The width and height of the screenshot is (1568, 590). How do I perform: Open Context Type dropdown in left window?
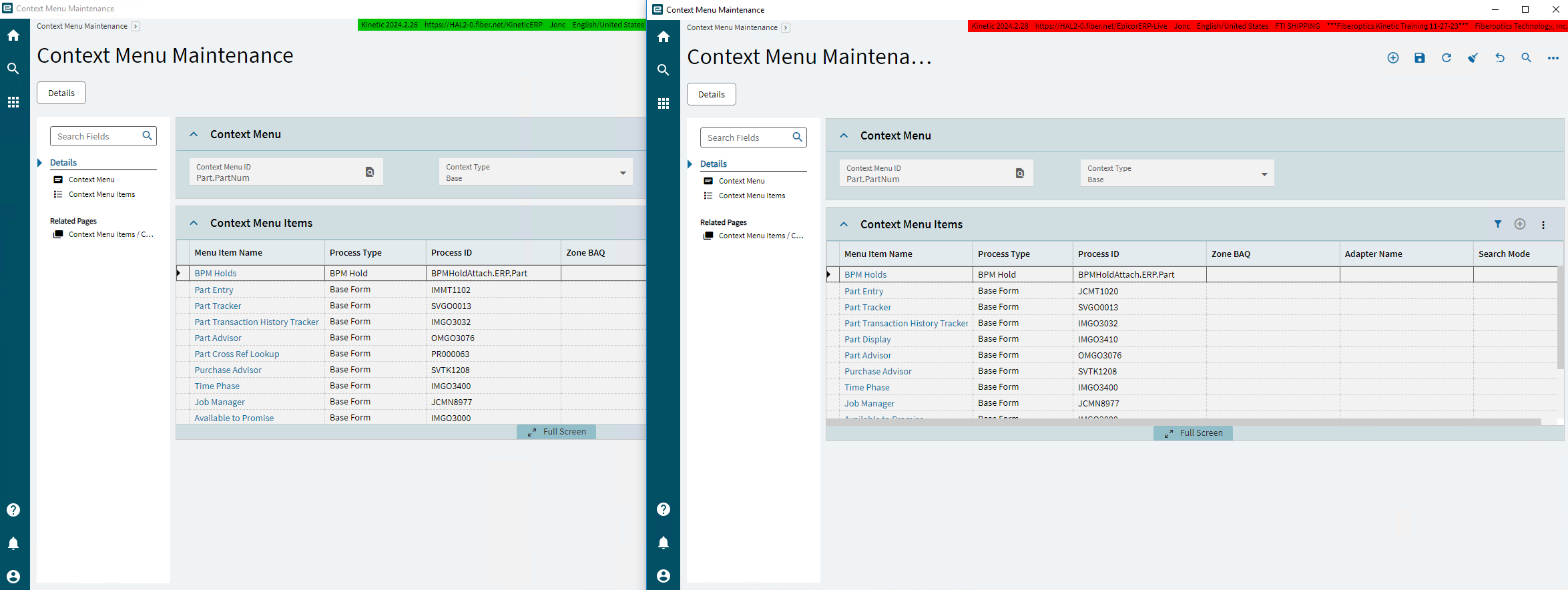point(623,173)
